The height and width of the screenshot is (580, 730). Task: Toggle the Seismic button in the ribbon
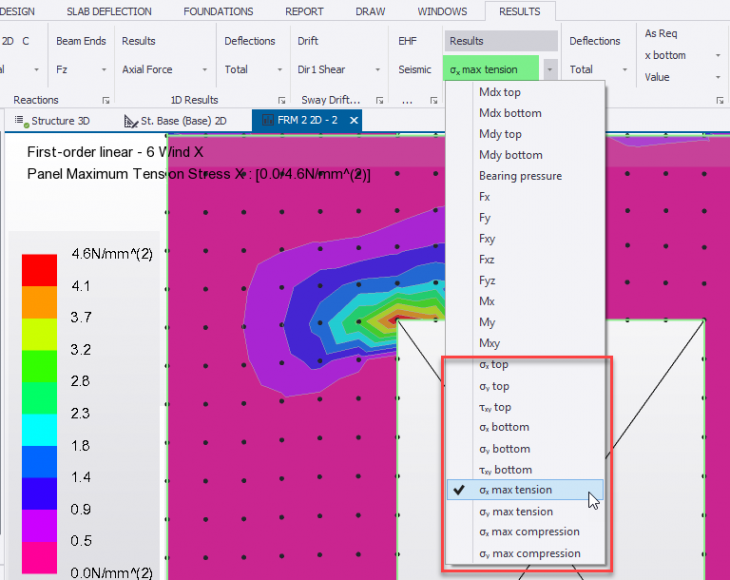coord(415,70)
